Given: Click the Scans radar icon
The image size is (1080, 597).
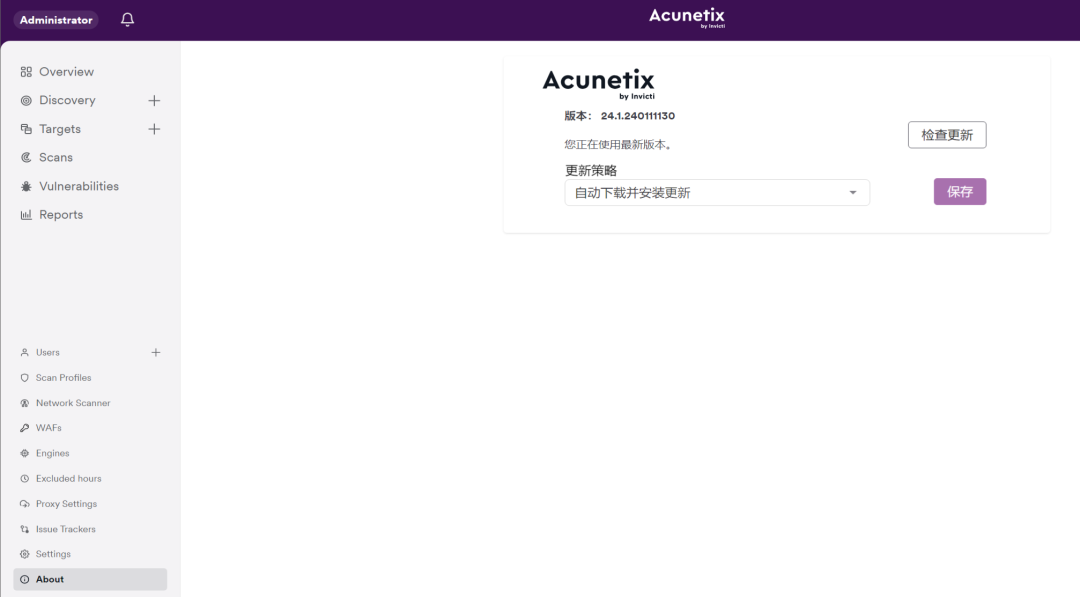Looking at the screenshot, I should tap(26, 158).
